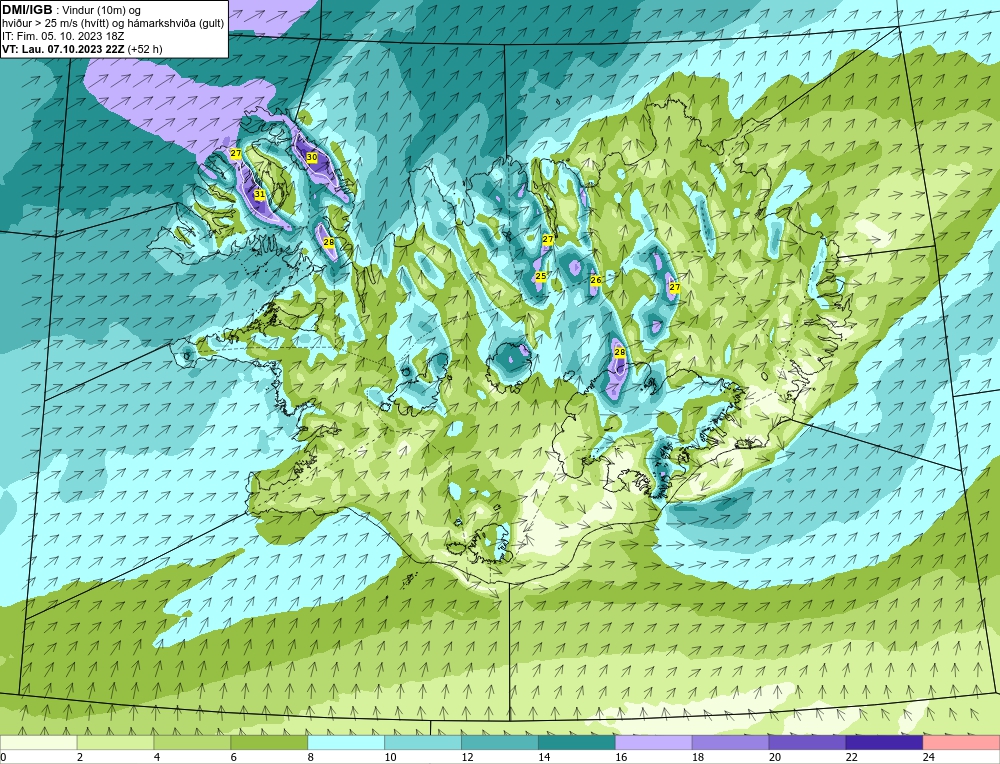The width and height of the screenshot is (1000, 764).
Task: Pick the 10–12 m/s teal swatch
Action: click(x=423, y=742)
